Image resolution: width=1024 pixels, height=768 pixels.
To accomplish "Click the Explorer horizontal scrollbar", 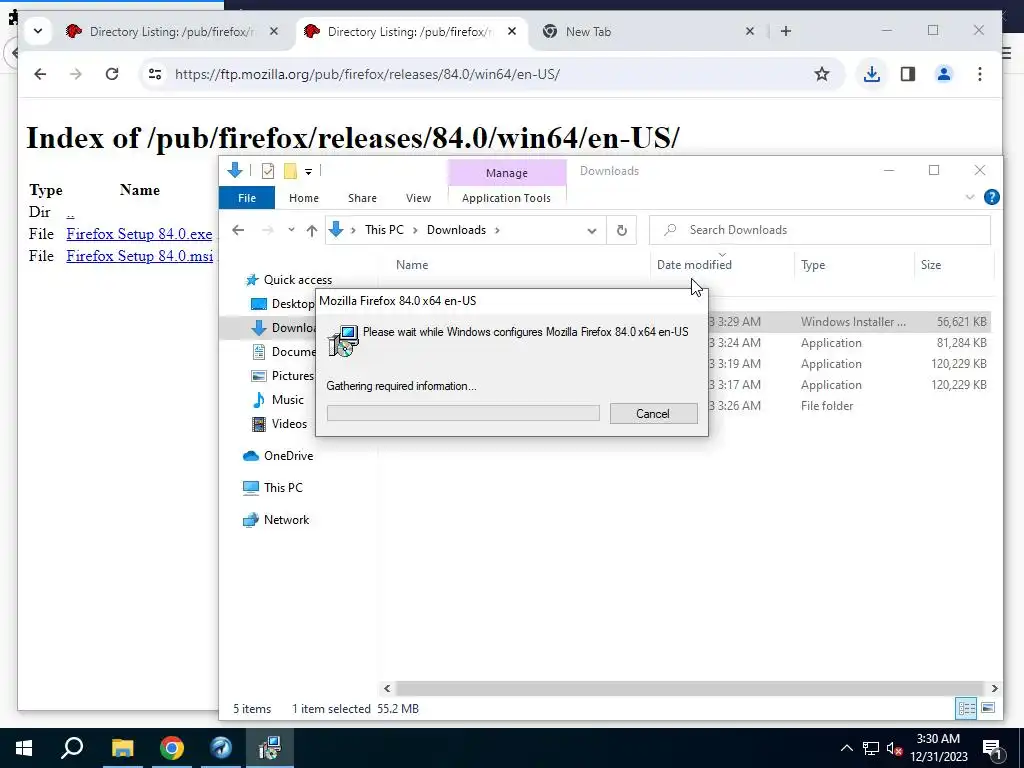I will (690, 688).
